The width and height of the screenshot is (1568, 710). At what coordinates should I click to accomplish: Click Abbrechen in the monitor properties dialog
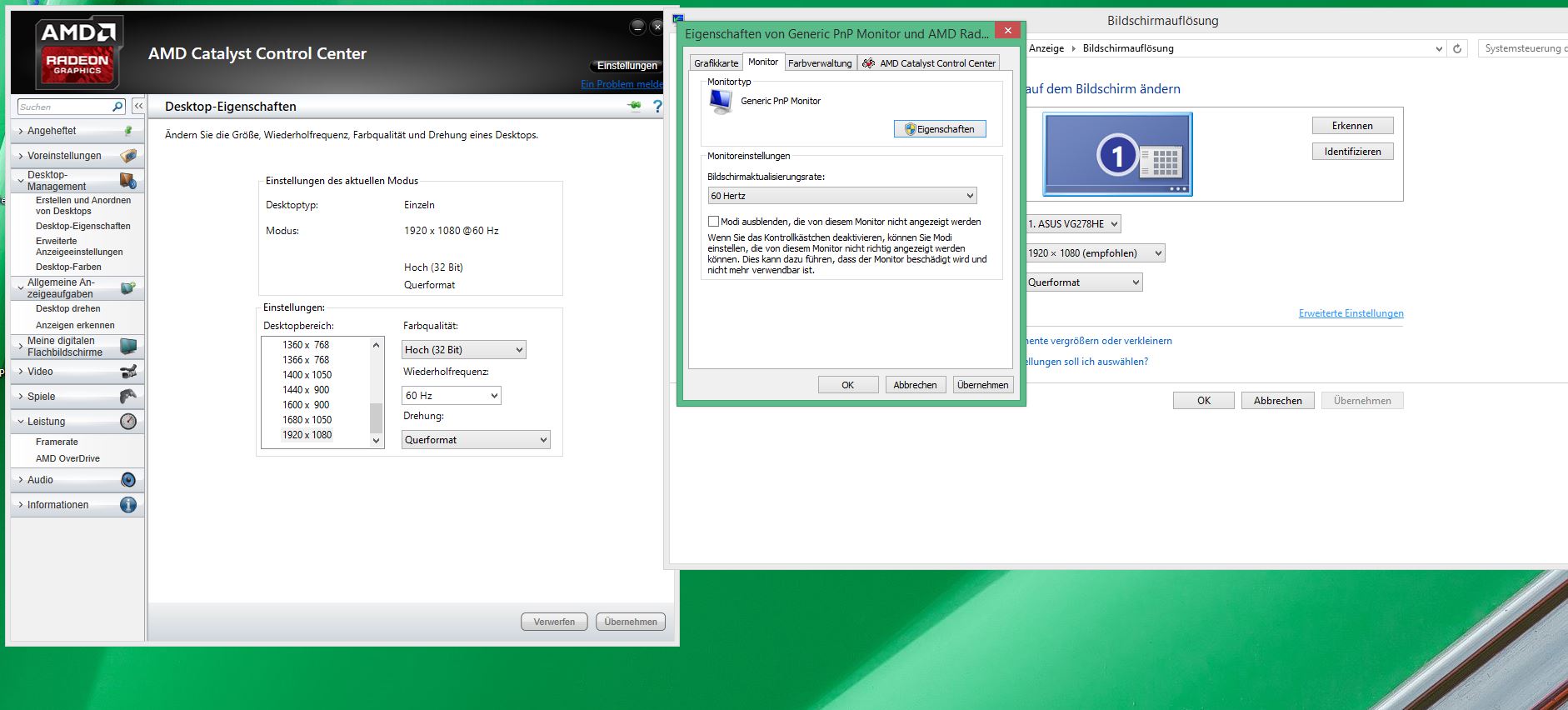coord(915,385)
